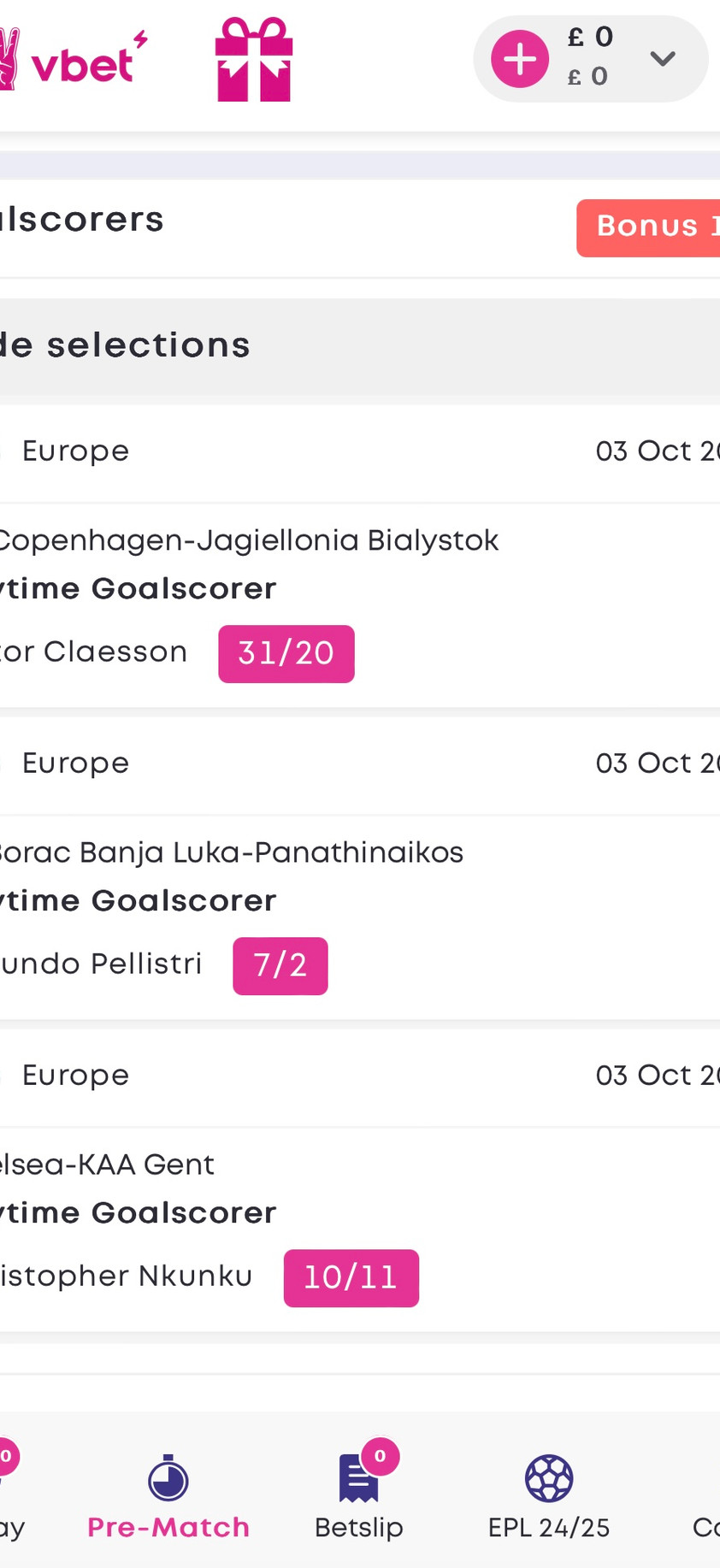The height and width of the screenshot is (1568, 720).
Task: Click the £ 0 balance amount
Action: click(x=591, y=38)
